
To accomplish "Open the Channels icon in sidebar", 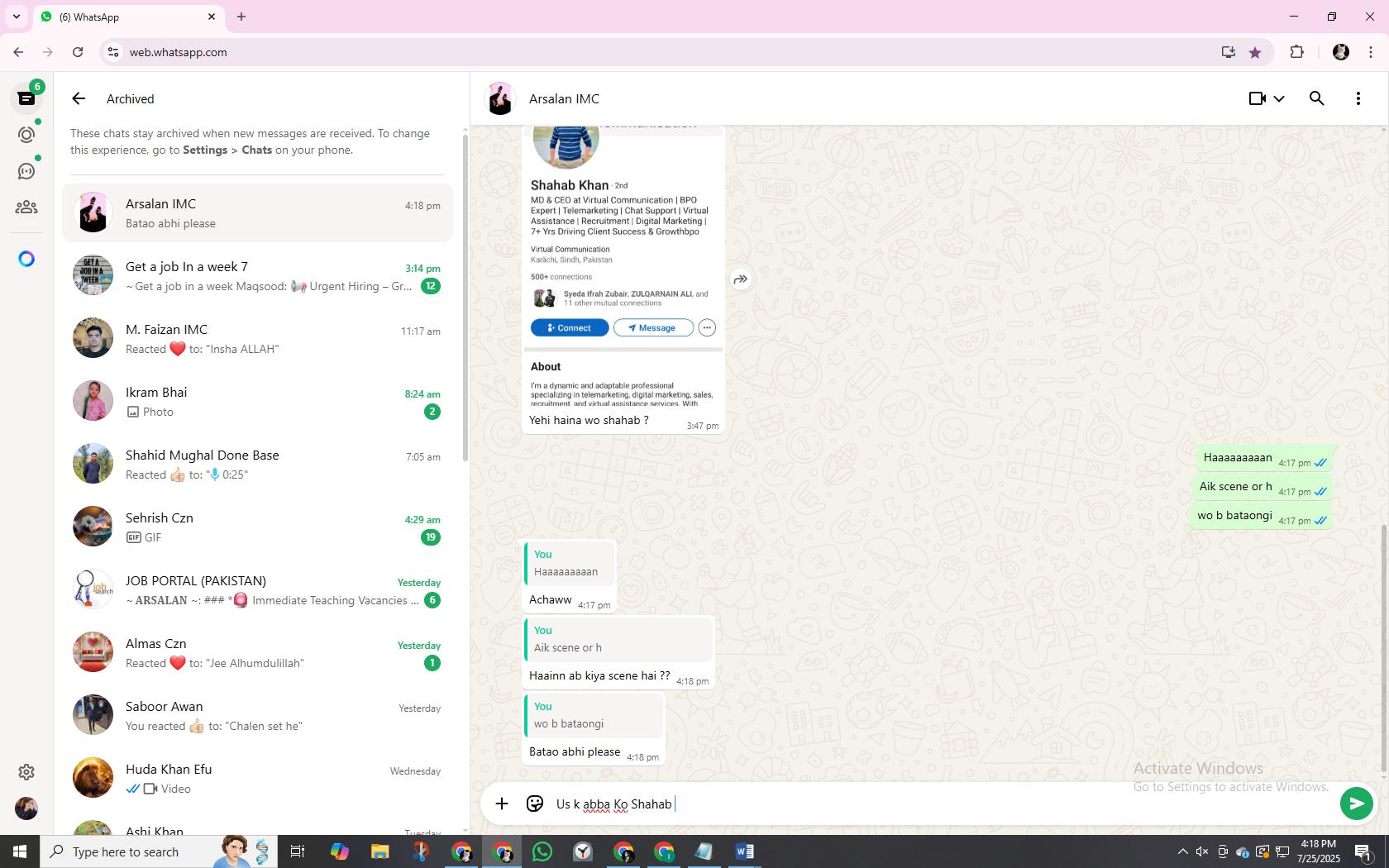I will pyautogui.click(x=26, y=171).
